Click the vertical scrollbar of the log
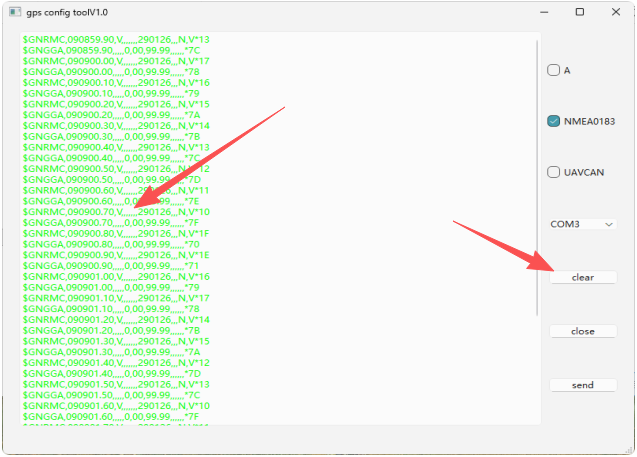 [539, 180]
